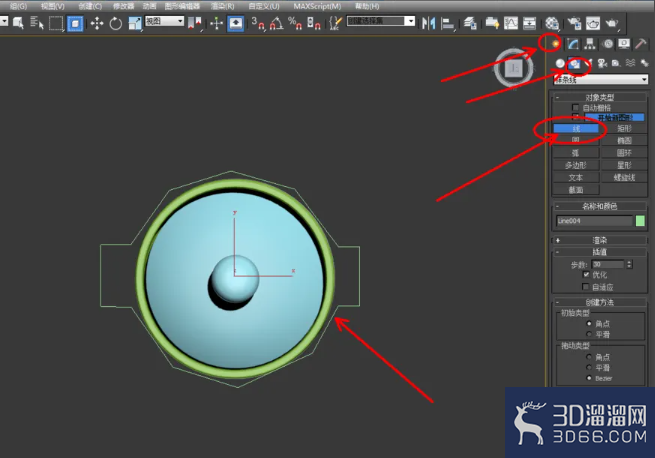The height and width of the screenshot is (458, 655).
Task: Open Rendered Frame Window icon
Action: click(x=593, y=23)
